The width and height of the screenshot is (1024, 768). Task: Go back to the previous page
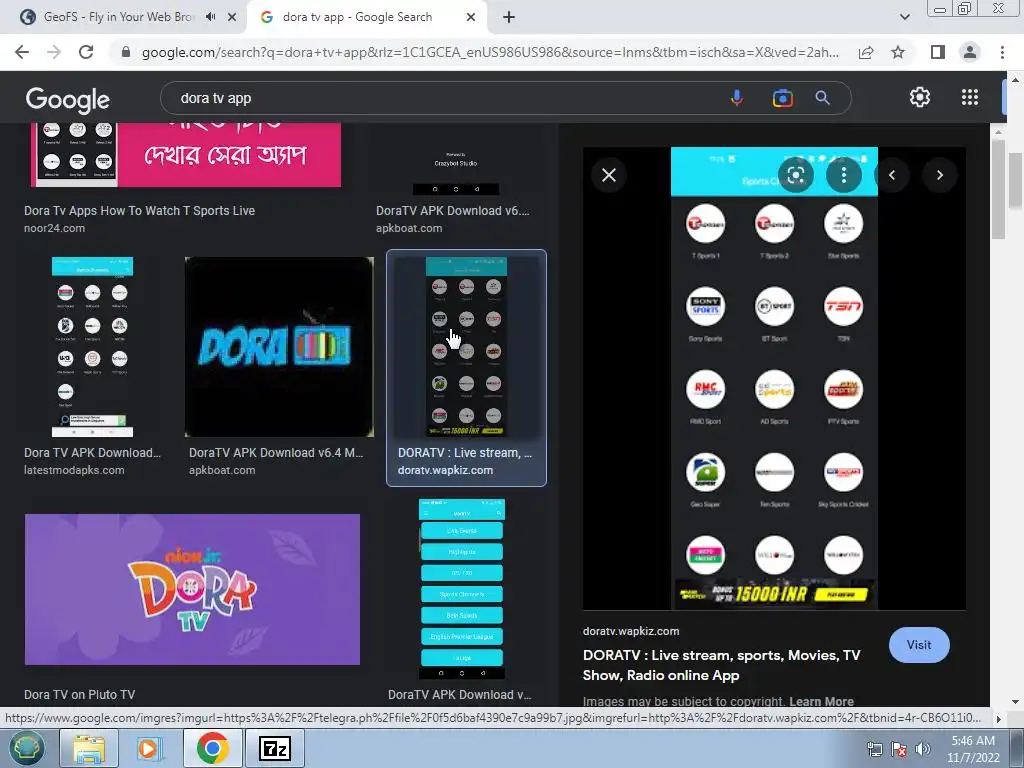coord(22,52)
